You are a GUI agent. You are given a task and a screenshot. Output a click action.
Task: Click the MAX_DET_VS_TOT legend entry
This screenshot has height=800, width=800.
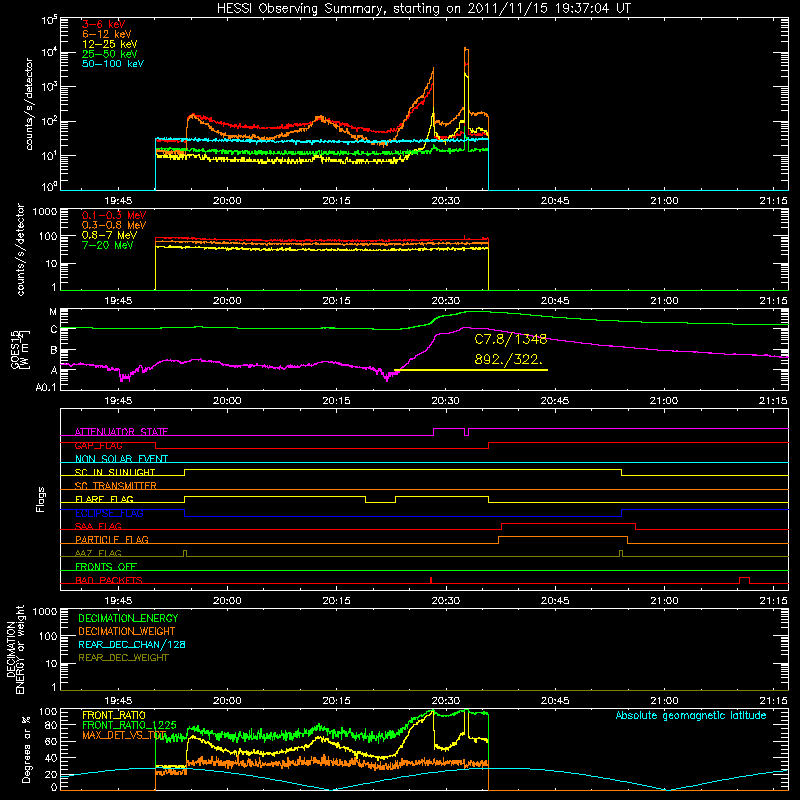(x=124, y=735)
